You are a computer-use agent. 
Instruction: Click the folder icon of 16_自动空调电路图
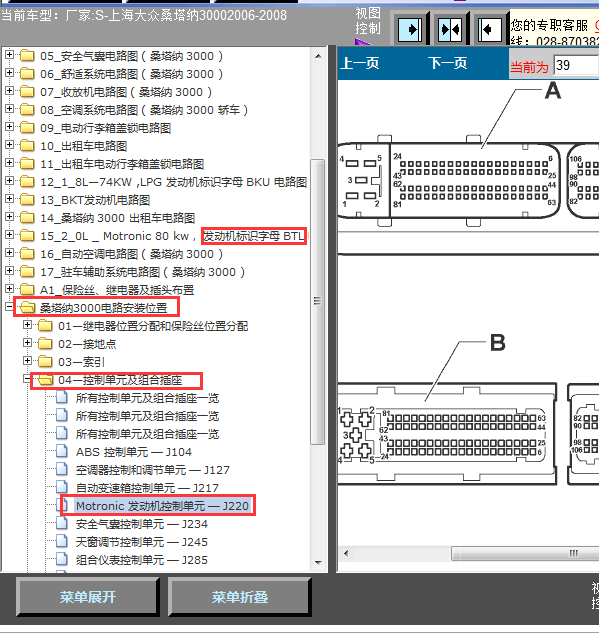point(27,254)
